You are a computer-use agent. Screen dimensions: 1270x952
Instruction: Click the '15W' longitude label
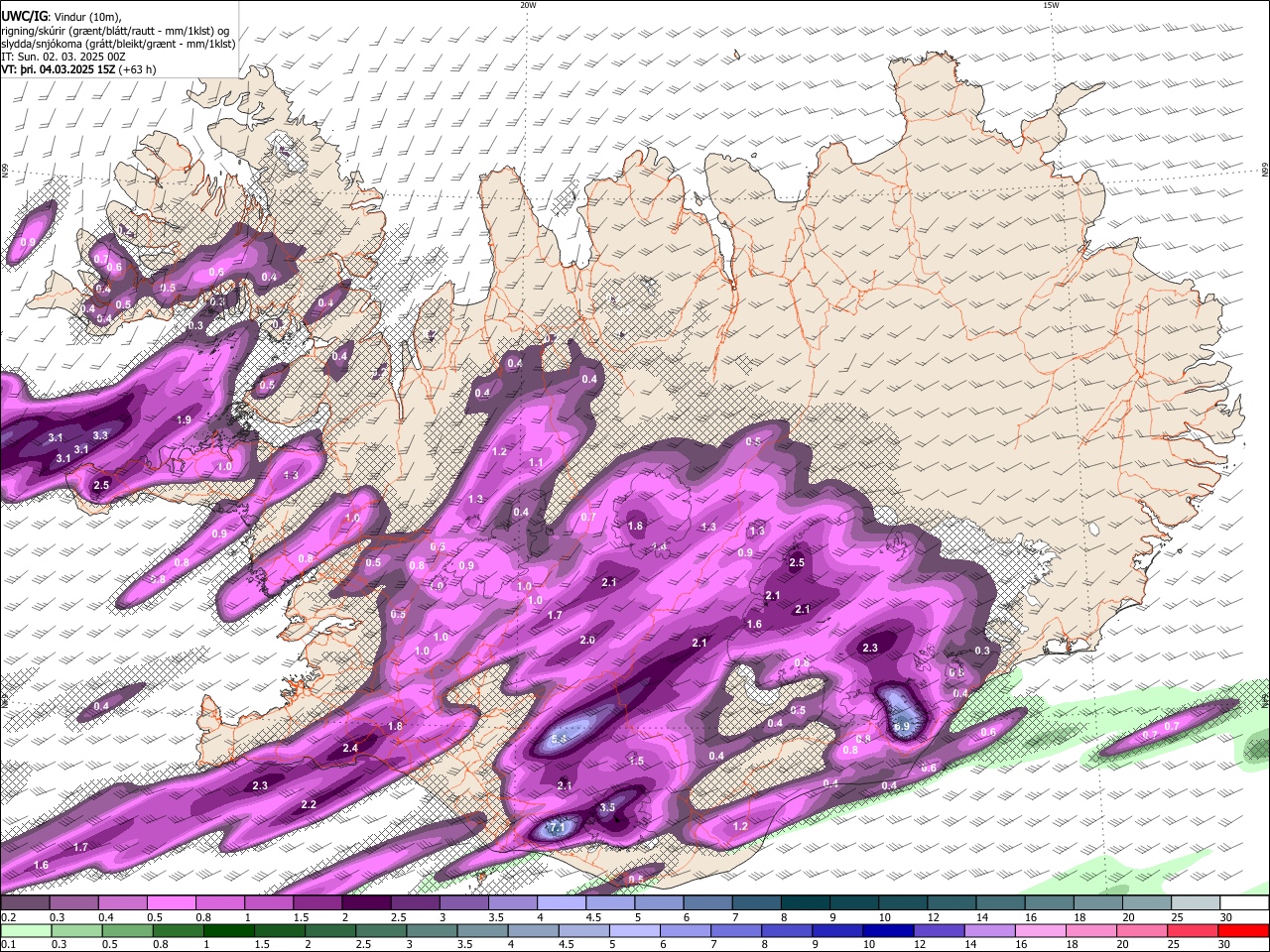click(x=1051, y=5)
